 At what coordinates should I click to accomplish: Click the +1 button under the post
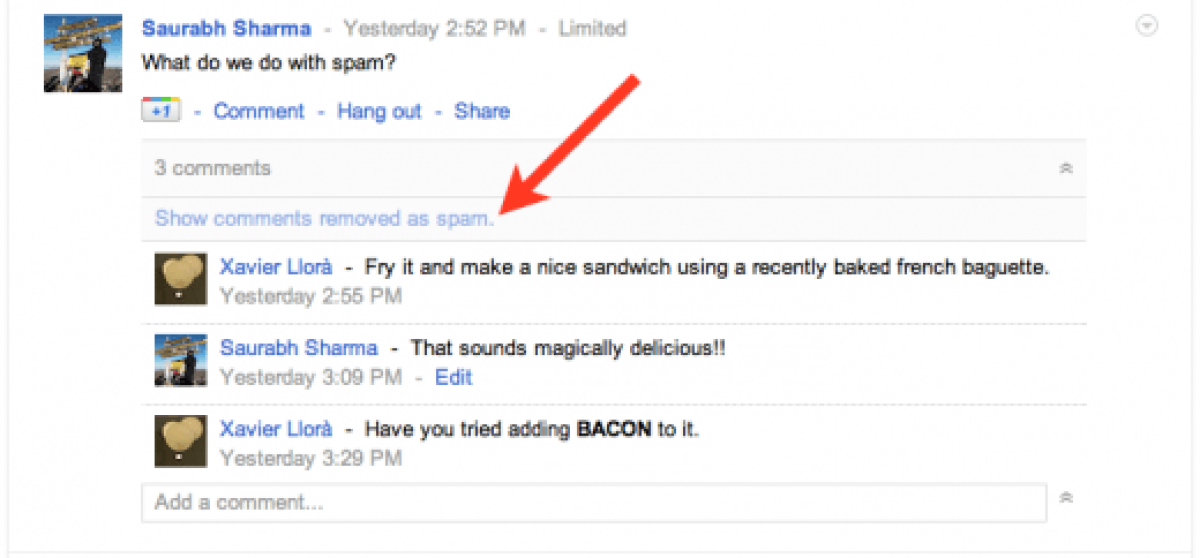[160, 111]
